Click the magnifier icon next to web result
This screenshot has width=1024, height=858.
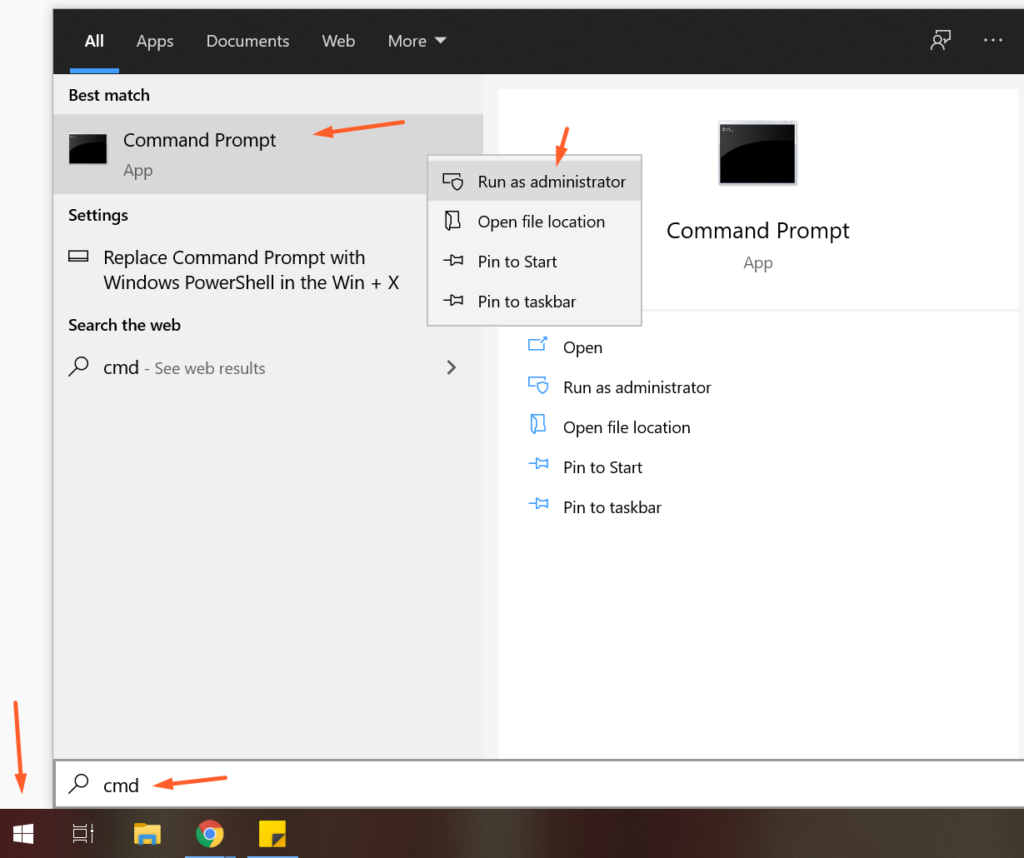78,366
